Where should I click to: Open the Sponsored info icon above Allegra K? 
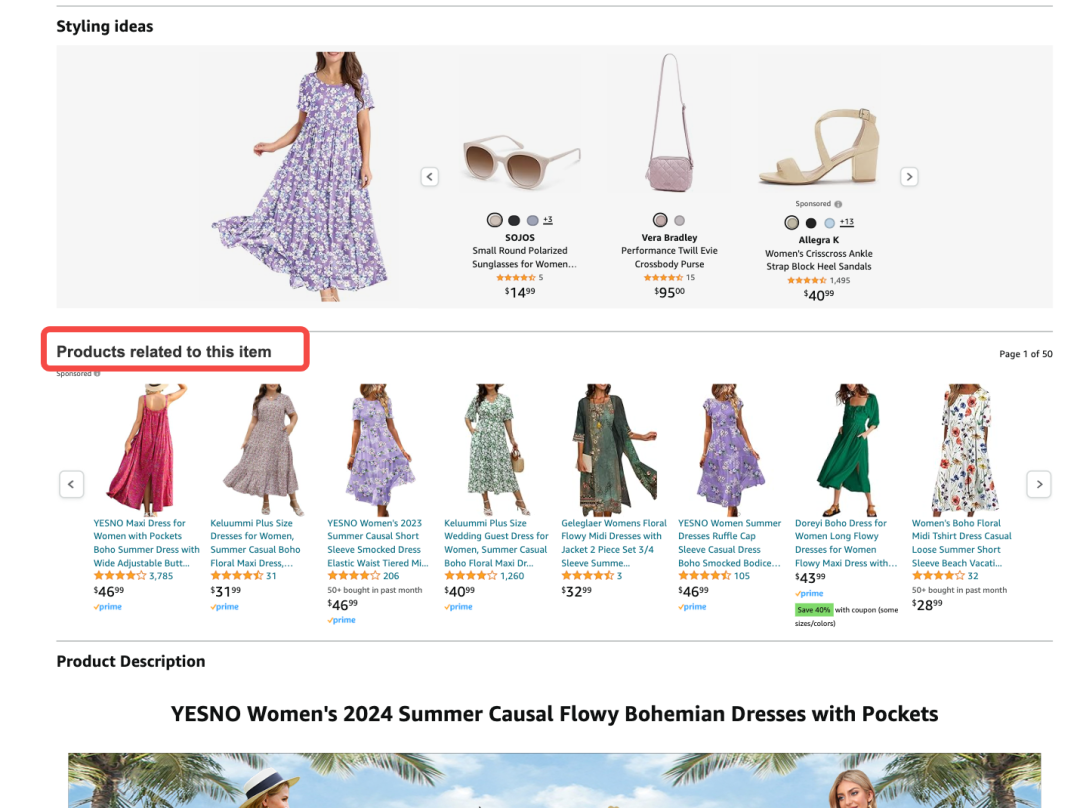point(838,204)
